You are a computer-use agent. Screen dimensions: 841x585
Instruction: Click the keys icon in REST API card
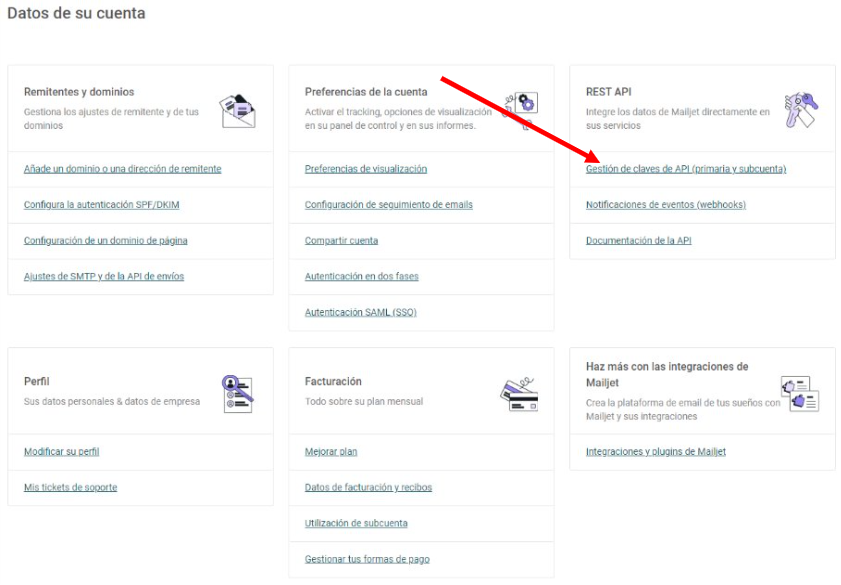[x=801, y=109]
